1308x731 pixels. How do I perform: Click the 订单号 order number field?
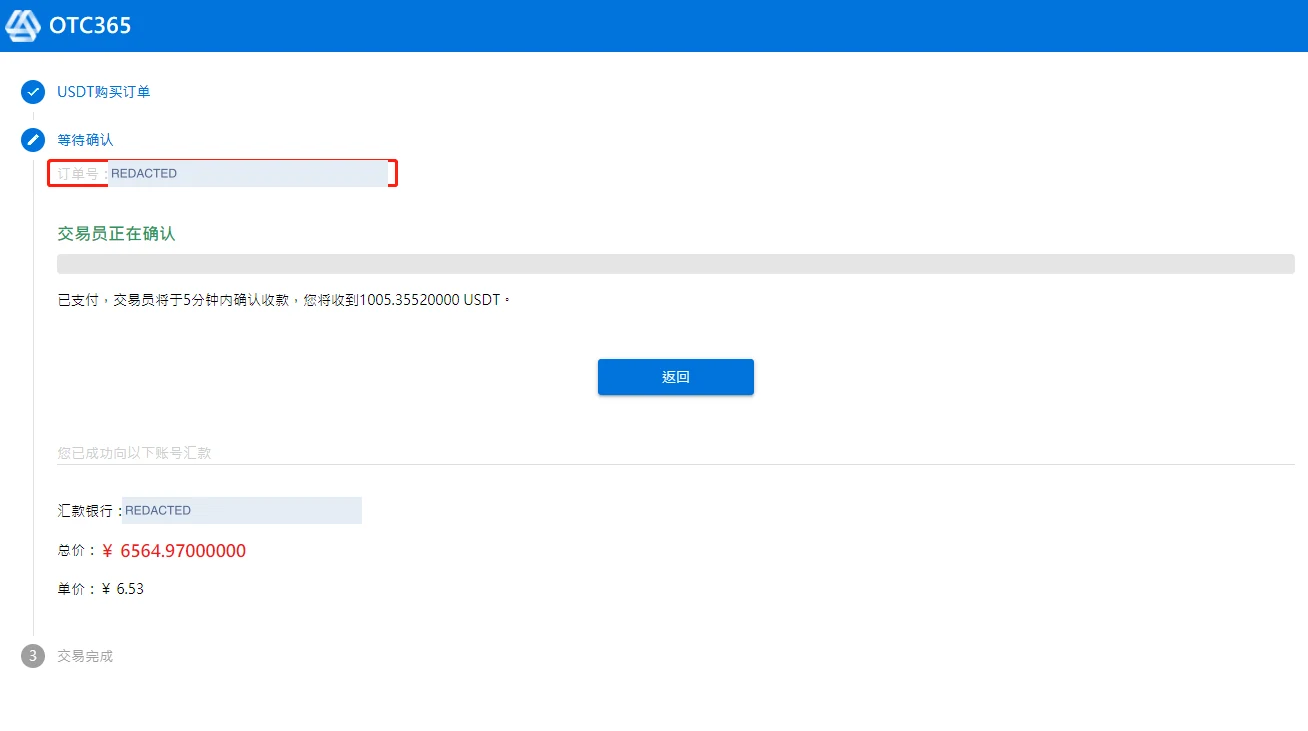223,173
